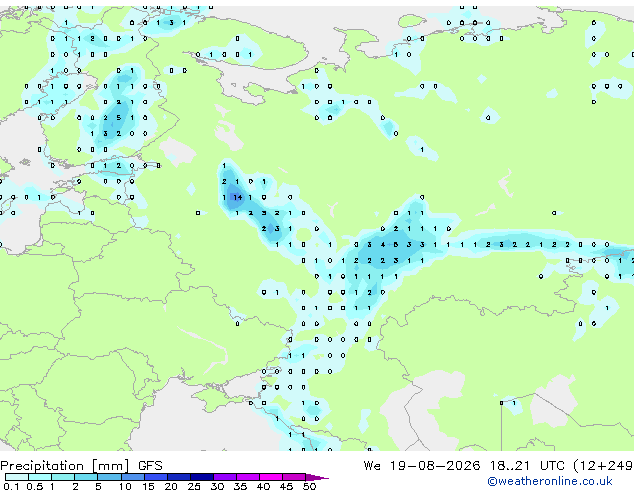Select the 10–15 mm legend color swatch
634x490 pixels.
(132, 477)
